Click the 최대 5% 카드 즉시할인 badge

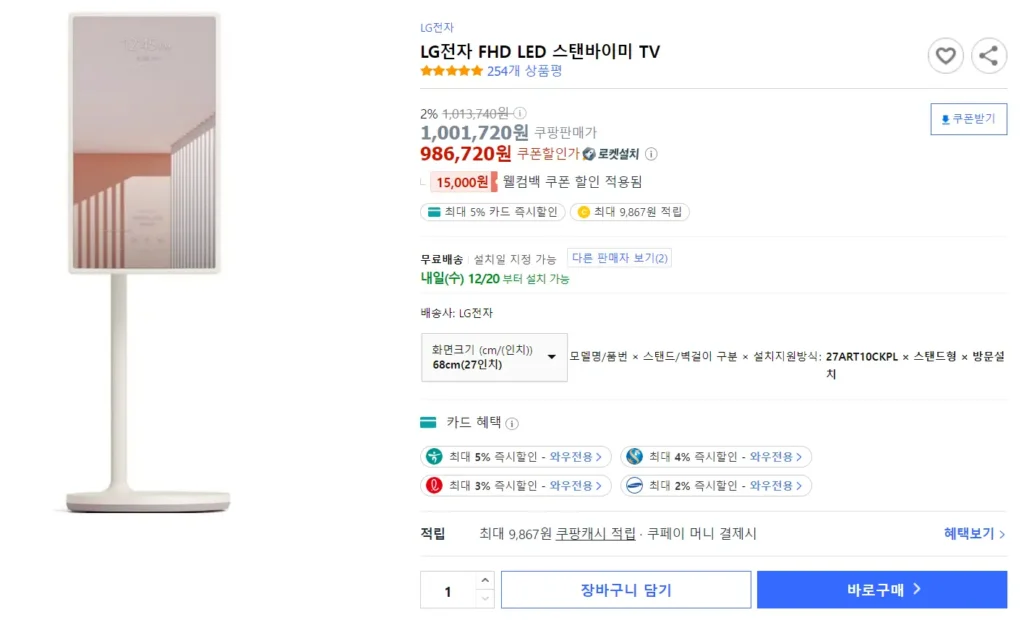pyautogui.click(x=492, y=211)
